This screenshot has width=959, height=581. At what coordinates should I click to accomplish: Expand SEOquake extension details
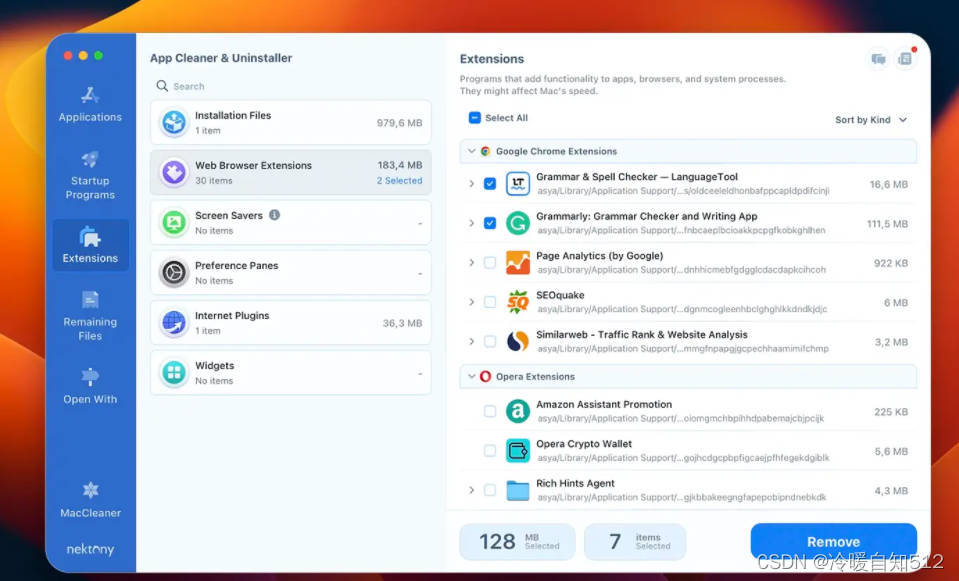click(x=472, y=302)
